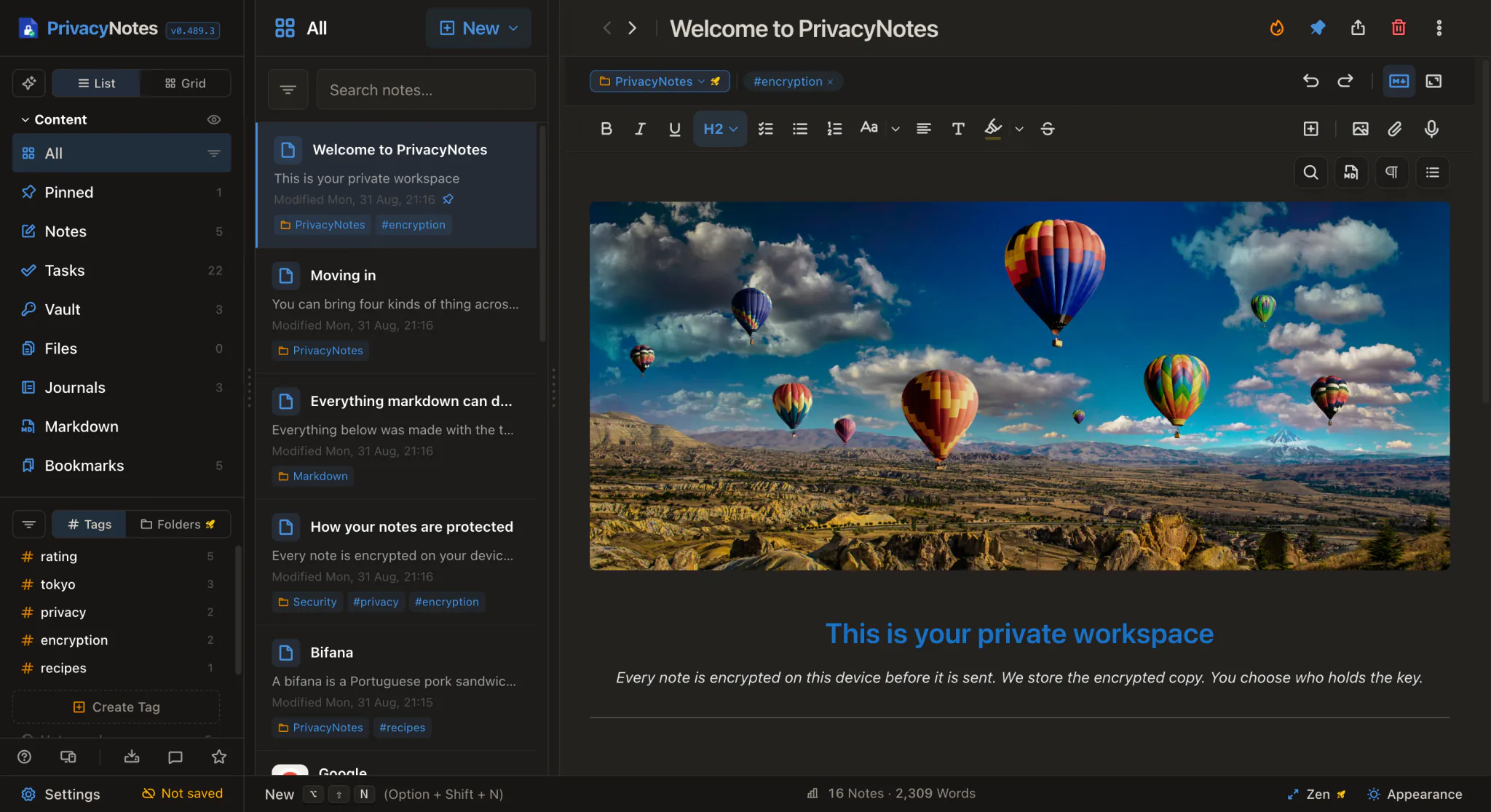Image resolution: width=1491 pixels, height=812 pixels.
Task: Open the note outline list icon
Action: pyautogui.click(x=1433, y=172)
